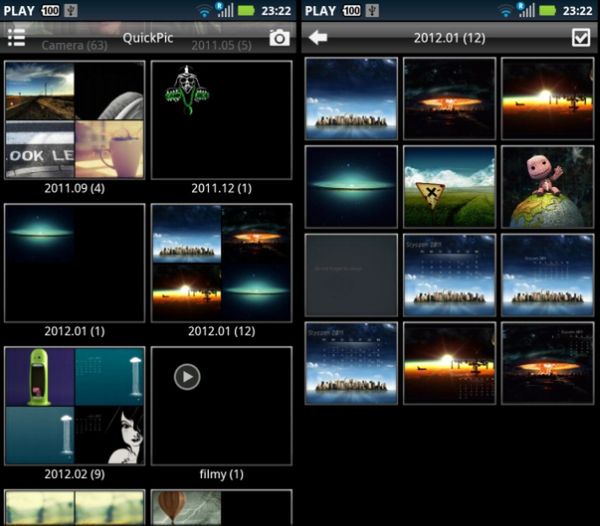Tap the play icon in filmy album
This screenshot has height=526, width=600.
[x=187, y=377]
